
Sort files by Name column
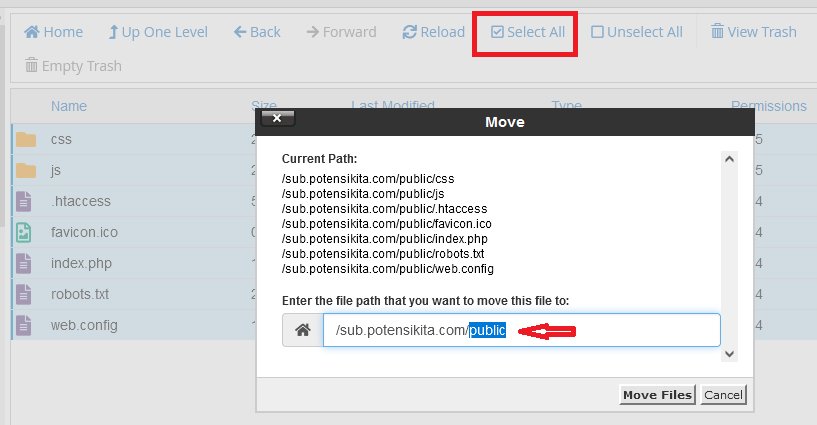(x=69, y=106)
